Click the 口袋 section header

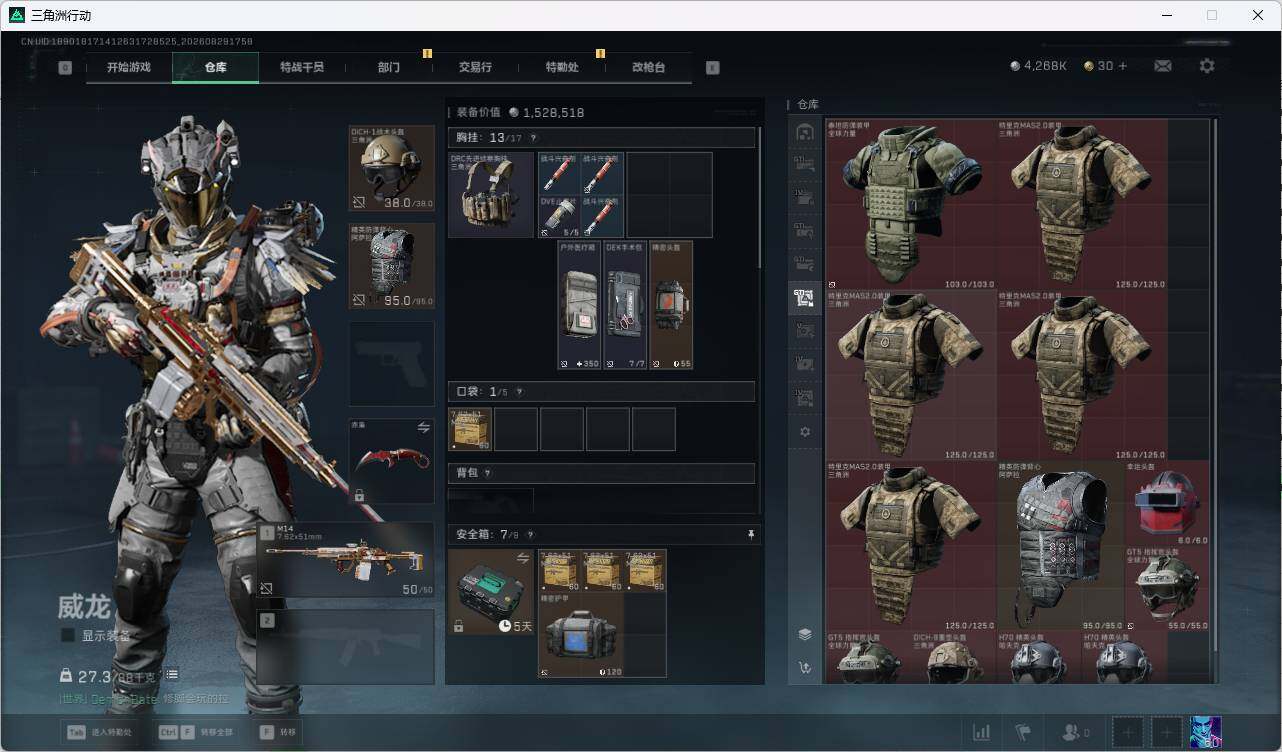[x=602, y=392]
